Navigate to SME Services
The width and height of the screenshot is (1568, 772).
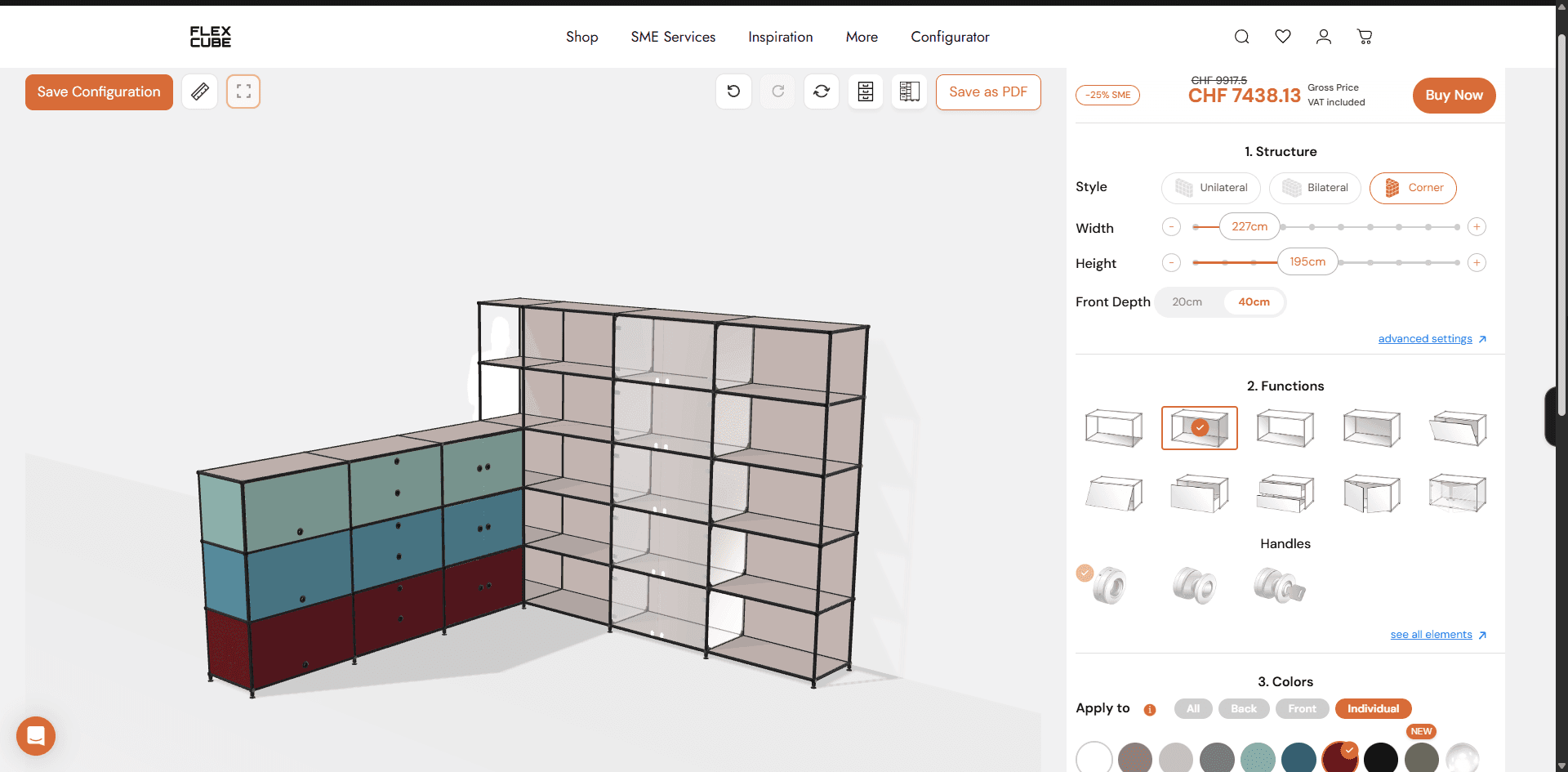[672, 37]
